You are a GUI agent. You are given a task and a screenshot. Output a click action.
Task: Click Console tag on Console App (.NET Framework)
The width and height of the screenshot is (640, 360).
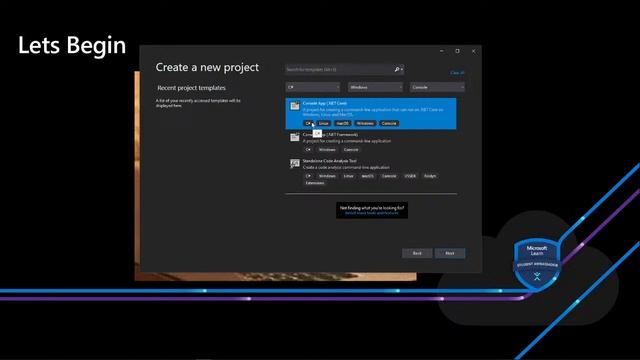coord(351,150)
